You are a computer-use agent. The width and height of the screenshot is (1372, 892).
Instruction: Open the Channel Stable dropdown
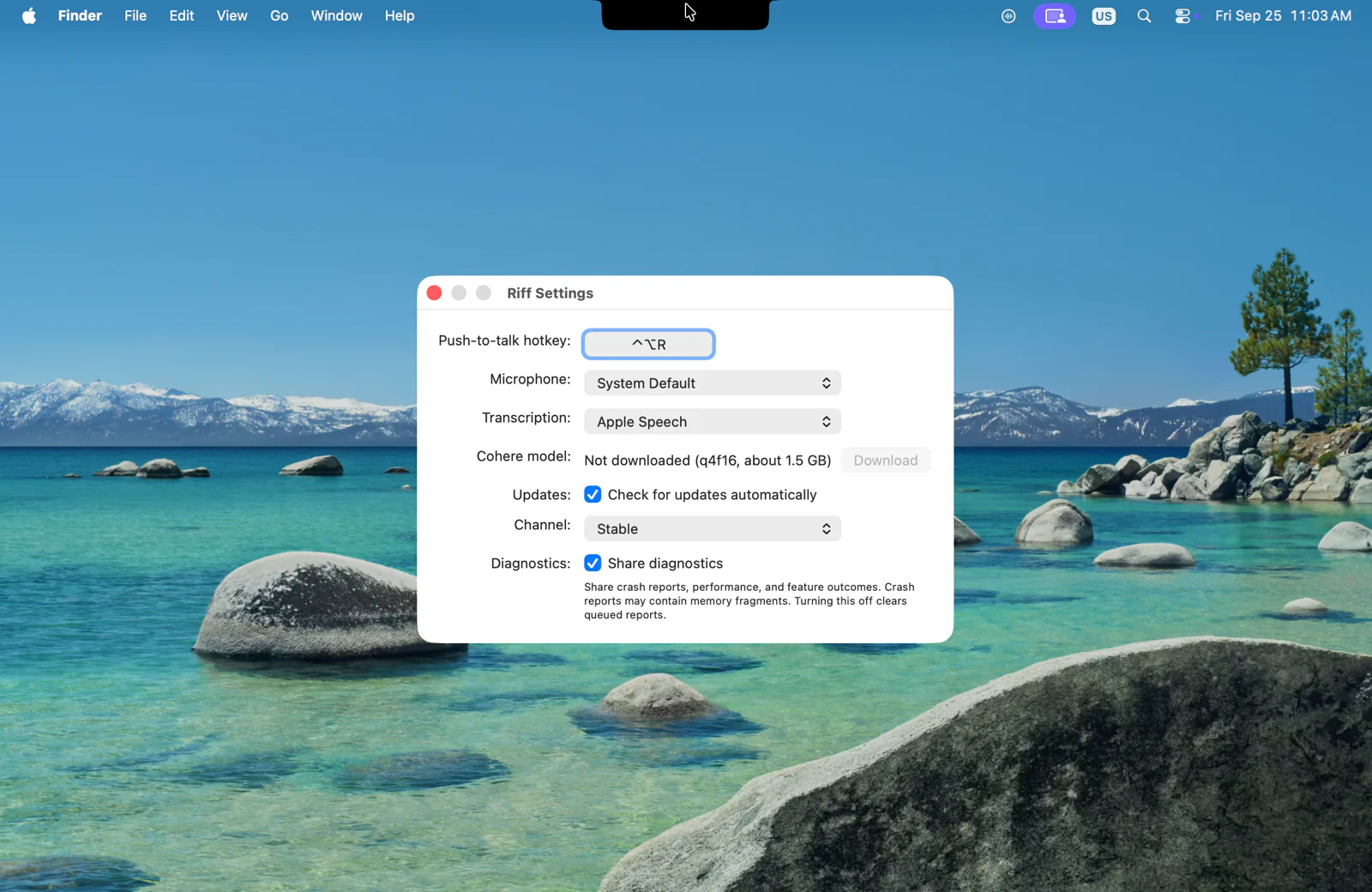[713, 528]
